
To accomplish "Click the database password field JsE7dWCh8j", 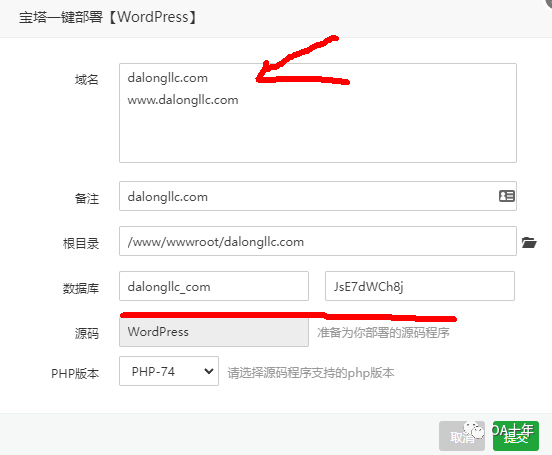I will [x=420, y=286].
